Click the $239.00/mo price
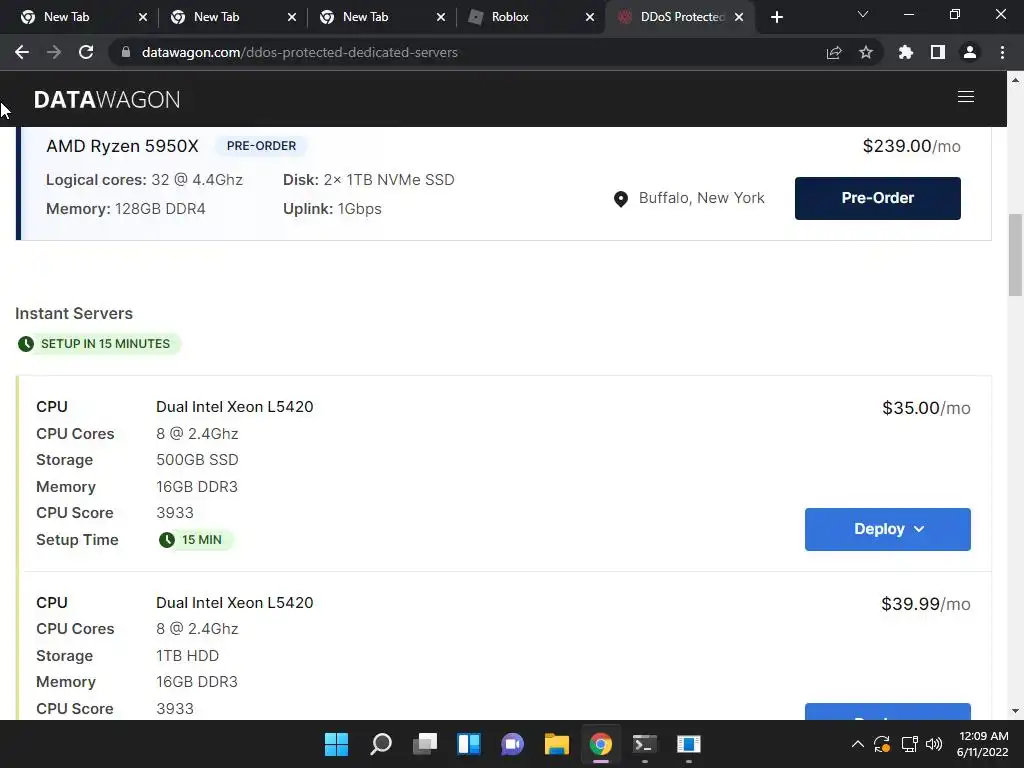The image size is (1024, 768). [x=912, y=146]
